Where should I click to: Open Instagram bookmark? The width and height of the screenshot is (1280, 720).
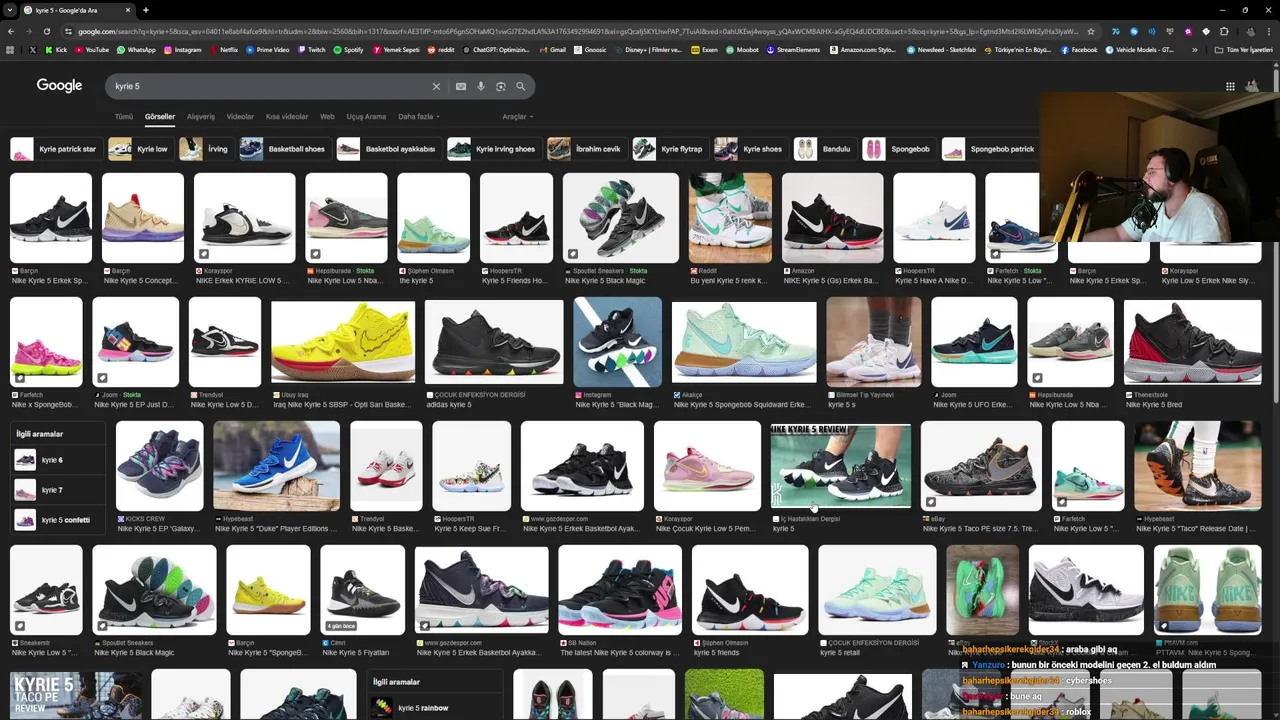(x=182, y=49)
